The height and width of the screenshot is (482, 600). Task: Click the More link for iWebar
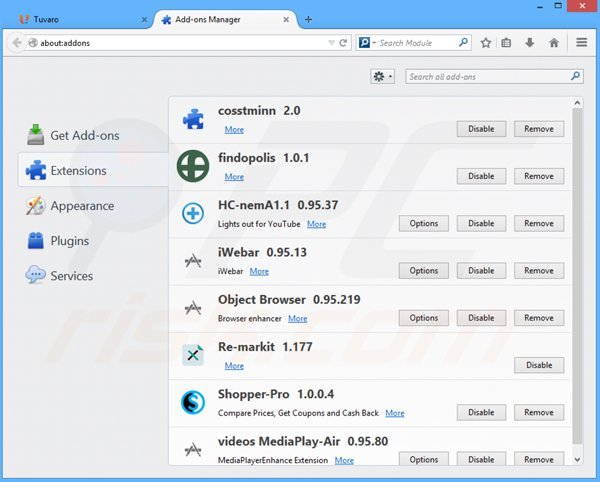259,271
